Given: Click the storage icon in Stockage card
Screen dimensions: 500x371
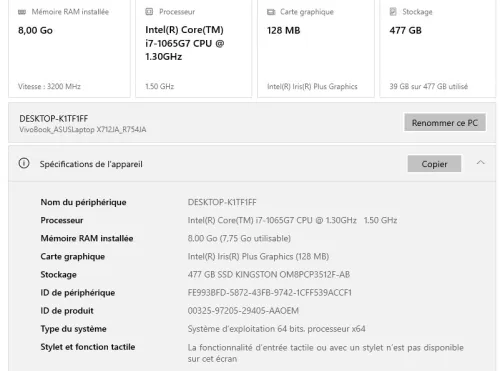Looking at the screenshot, I should pyautogui.click(x=393, y=12).
